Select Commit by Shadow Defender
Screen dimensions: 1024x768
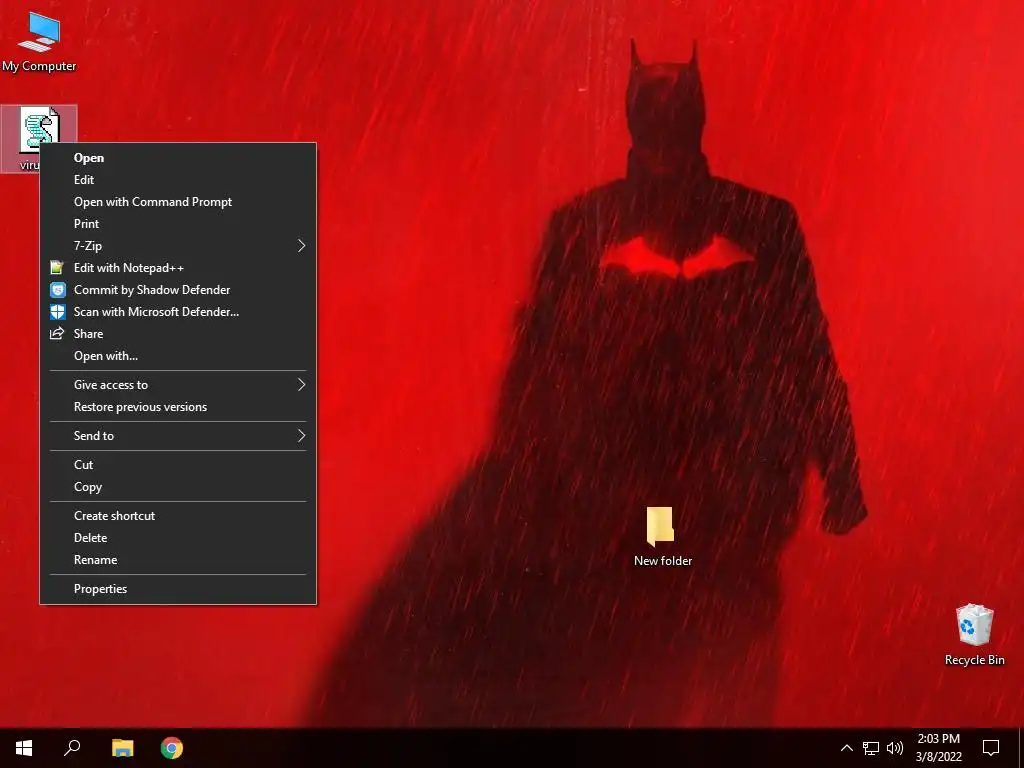[178, 290]
